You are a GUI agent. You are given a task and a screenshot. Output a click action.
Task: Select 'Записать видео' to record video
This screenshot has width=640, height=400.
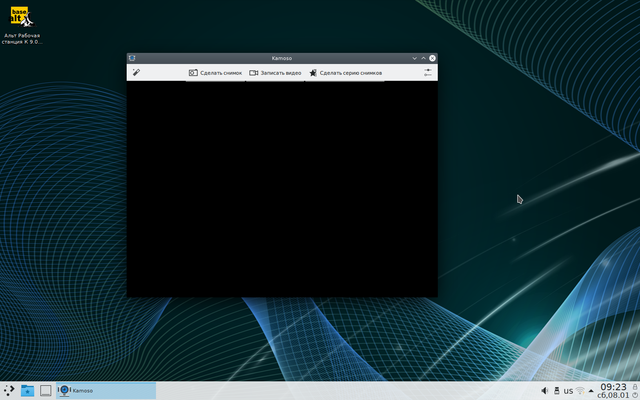coord(275,73)
